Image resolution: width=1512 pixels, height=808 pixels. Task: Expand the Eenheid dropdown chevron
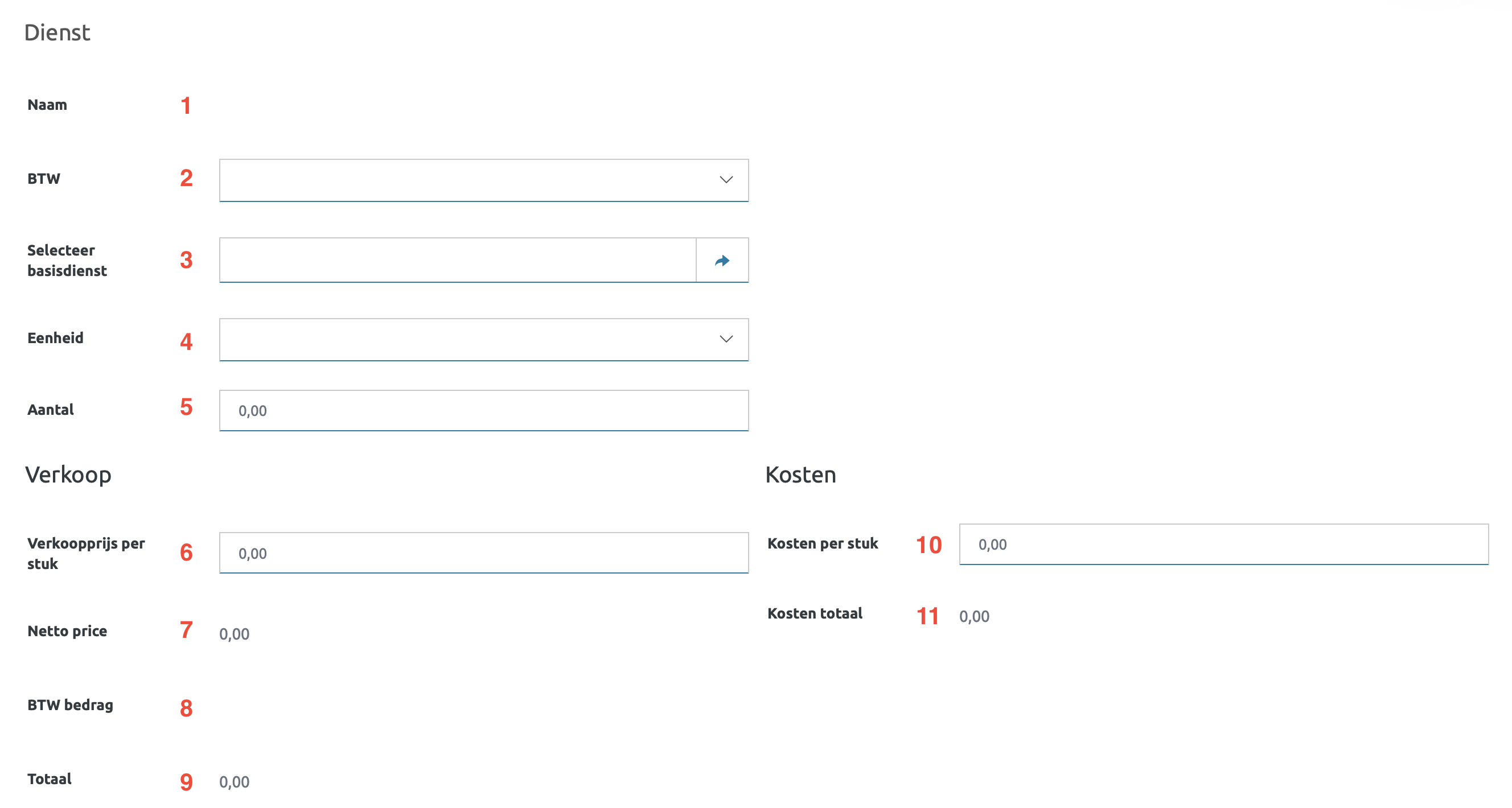(x=725, y=339)
